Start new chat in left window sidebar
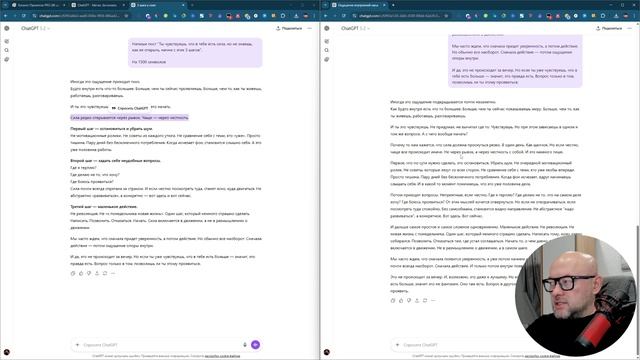This screenshot has width=640, height=360. (7, 41)
